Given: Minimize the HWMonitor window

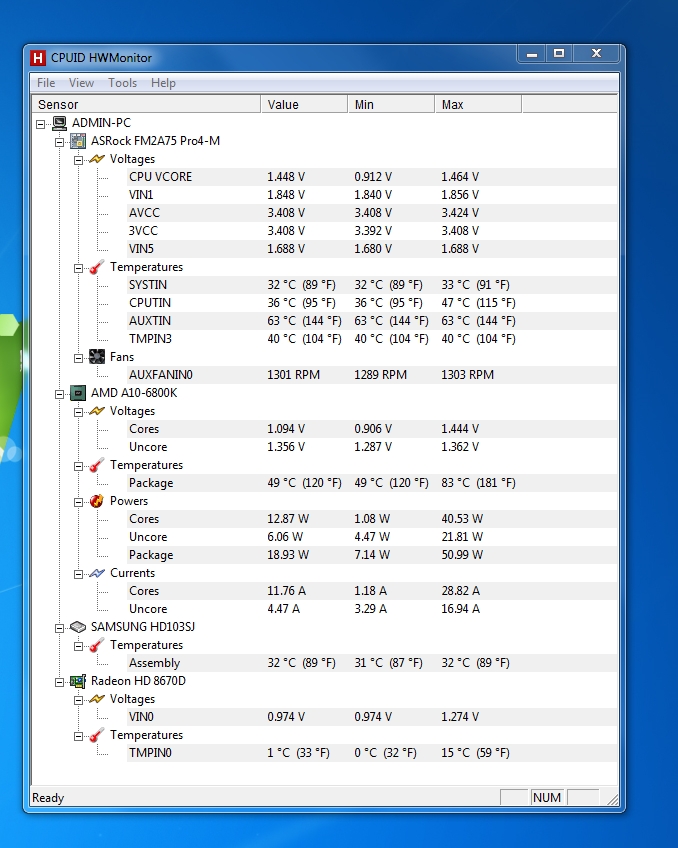Looking at the screenshot, I should point(531,54).
